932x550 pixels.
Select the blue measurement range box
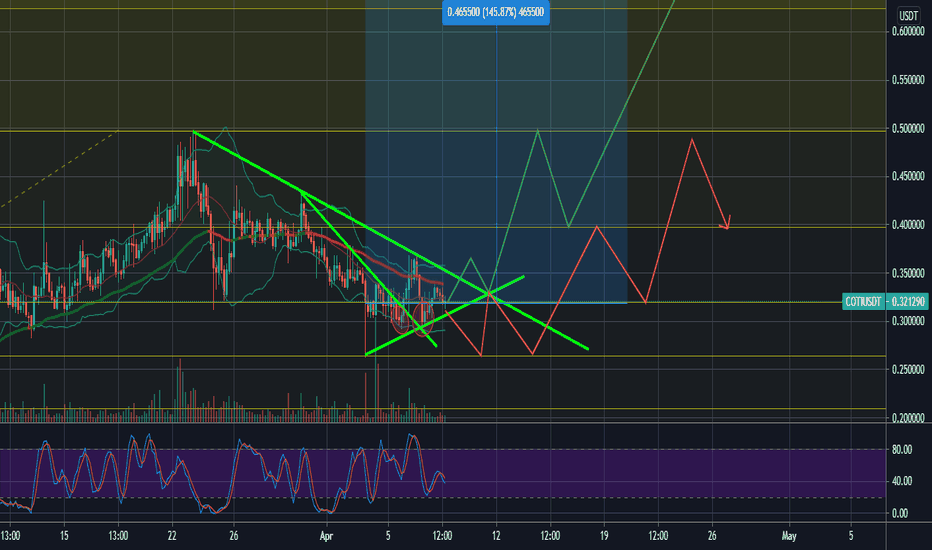[x=496, y=152]
